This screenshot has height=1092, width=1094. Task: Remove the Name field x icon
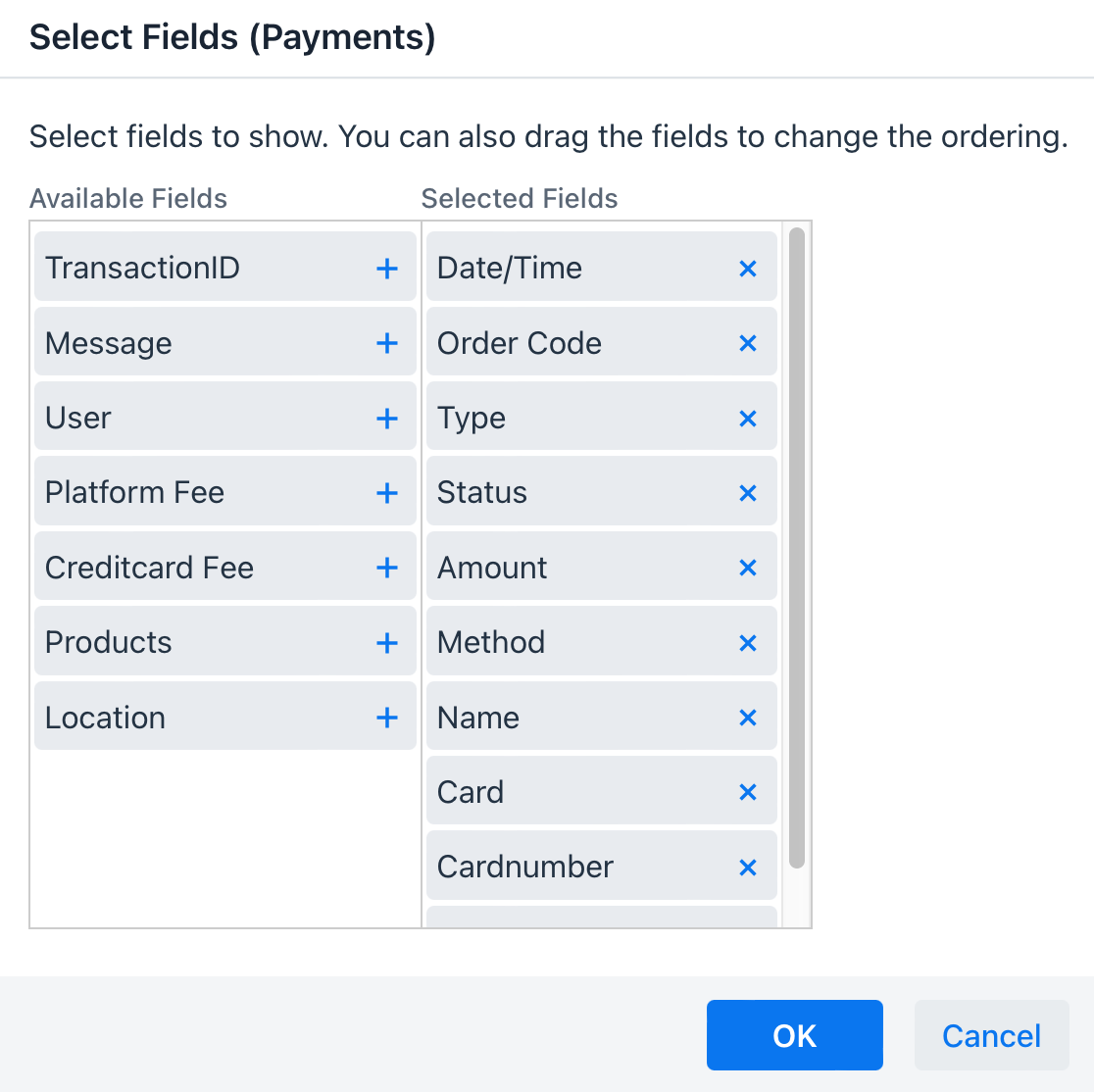[748, 718]
